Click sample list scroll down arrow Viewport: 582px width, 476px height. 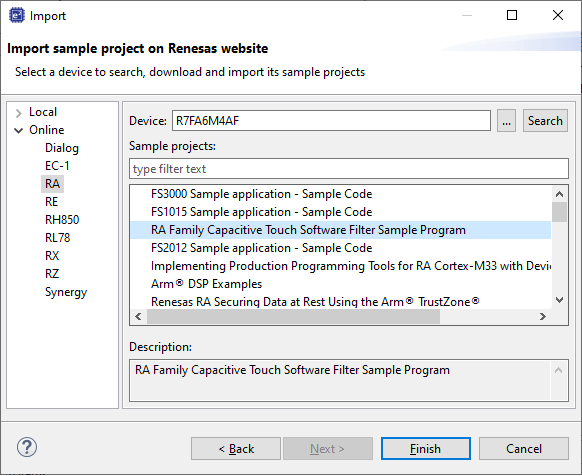pyautogui.click(x=559, y=299)
